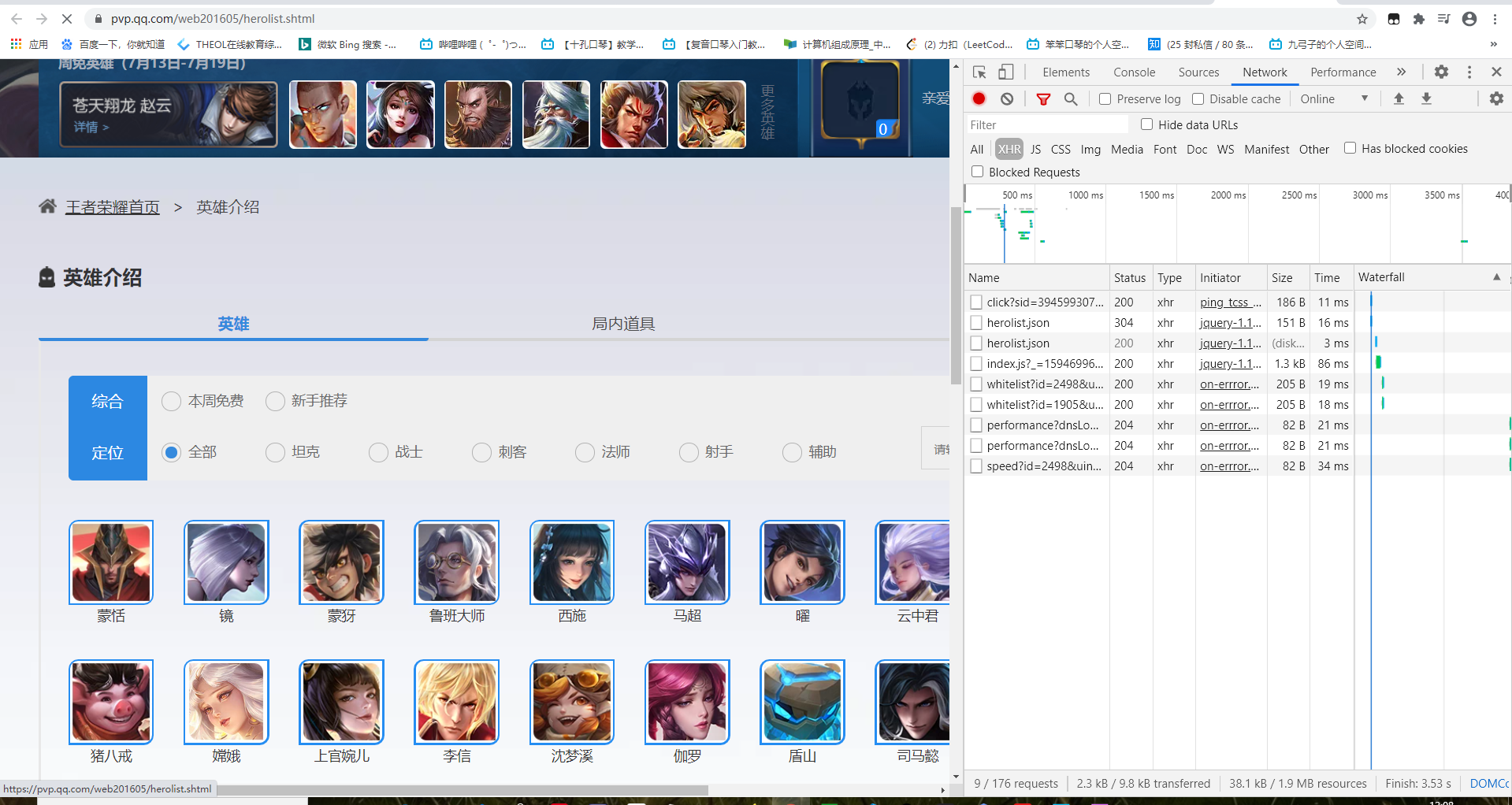Select hero 蒙恬 portrait
Image resolution: width=1512 pixels, height=805 pixels.
111,562
